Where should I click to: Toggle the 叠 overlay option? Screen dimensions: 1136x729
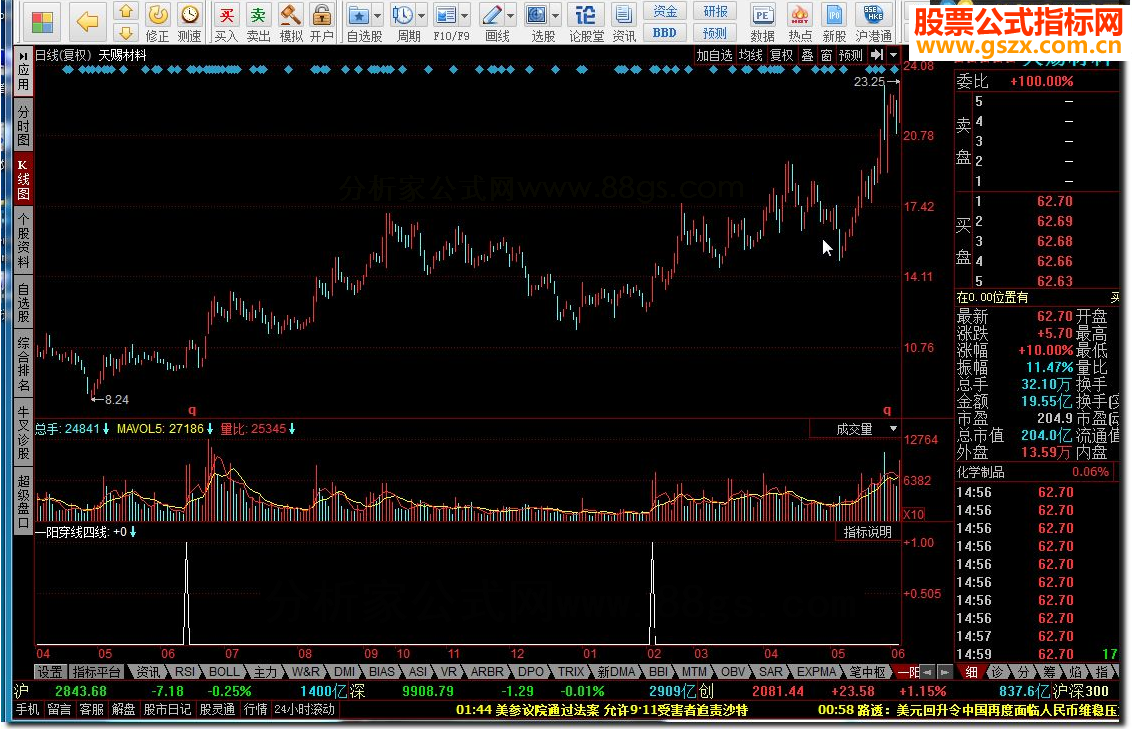point(807,55)
